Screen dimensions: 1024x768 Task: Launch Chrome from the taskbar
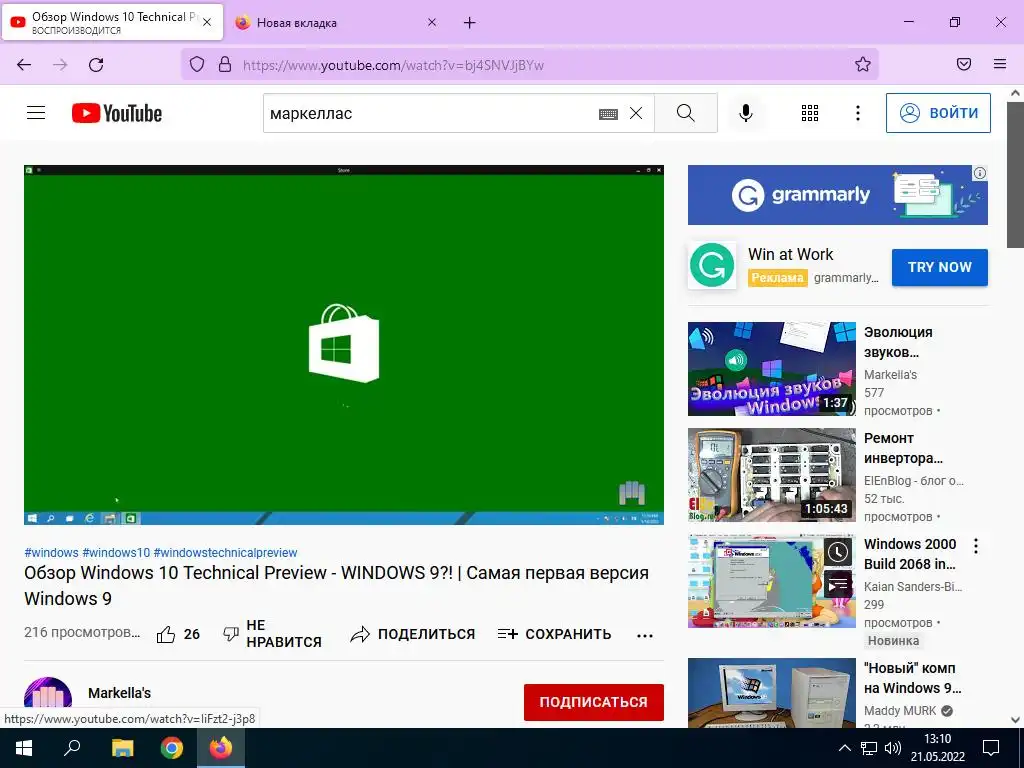[172, 748]
